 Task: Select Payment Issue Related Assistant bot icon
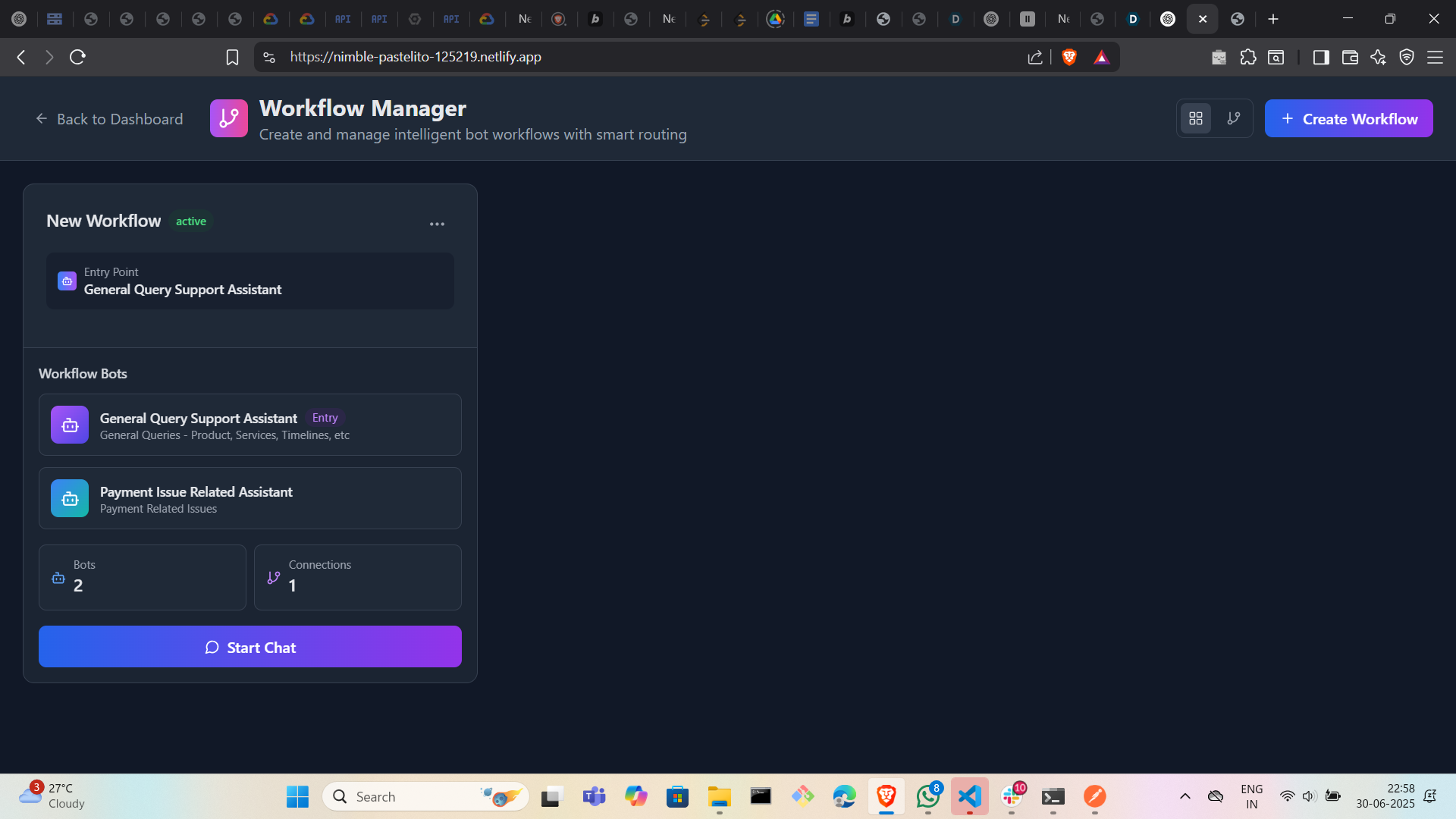70,498
